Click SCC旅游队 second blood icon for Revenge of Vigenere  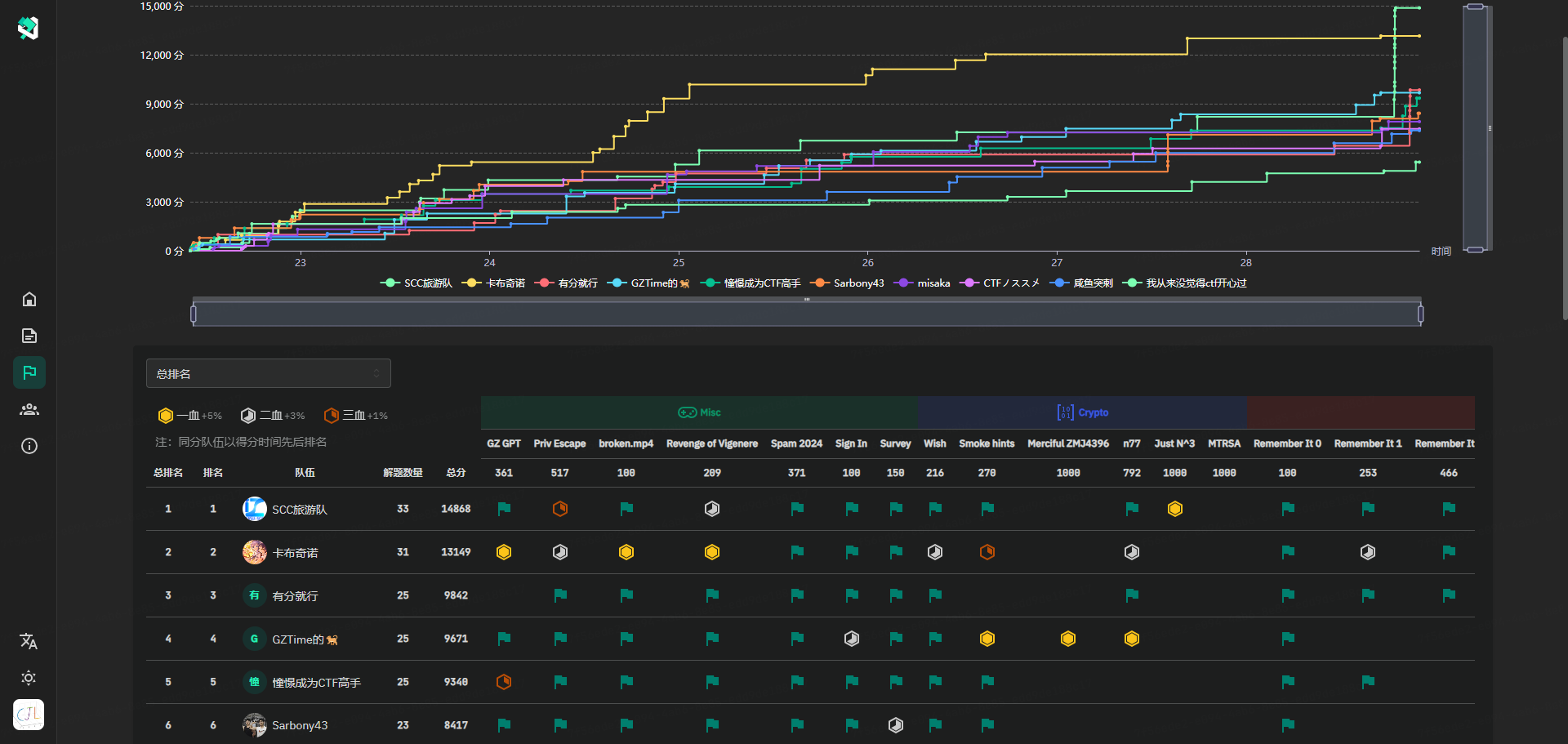click(x=712, y=509)
